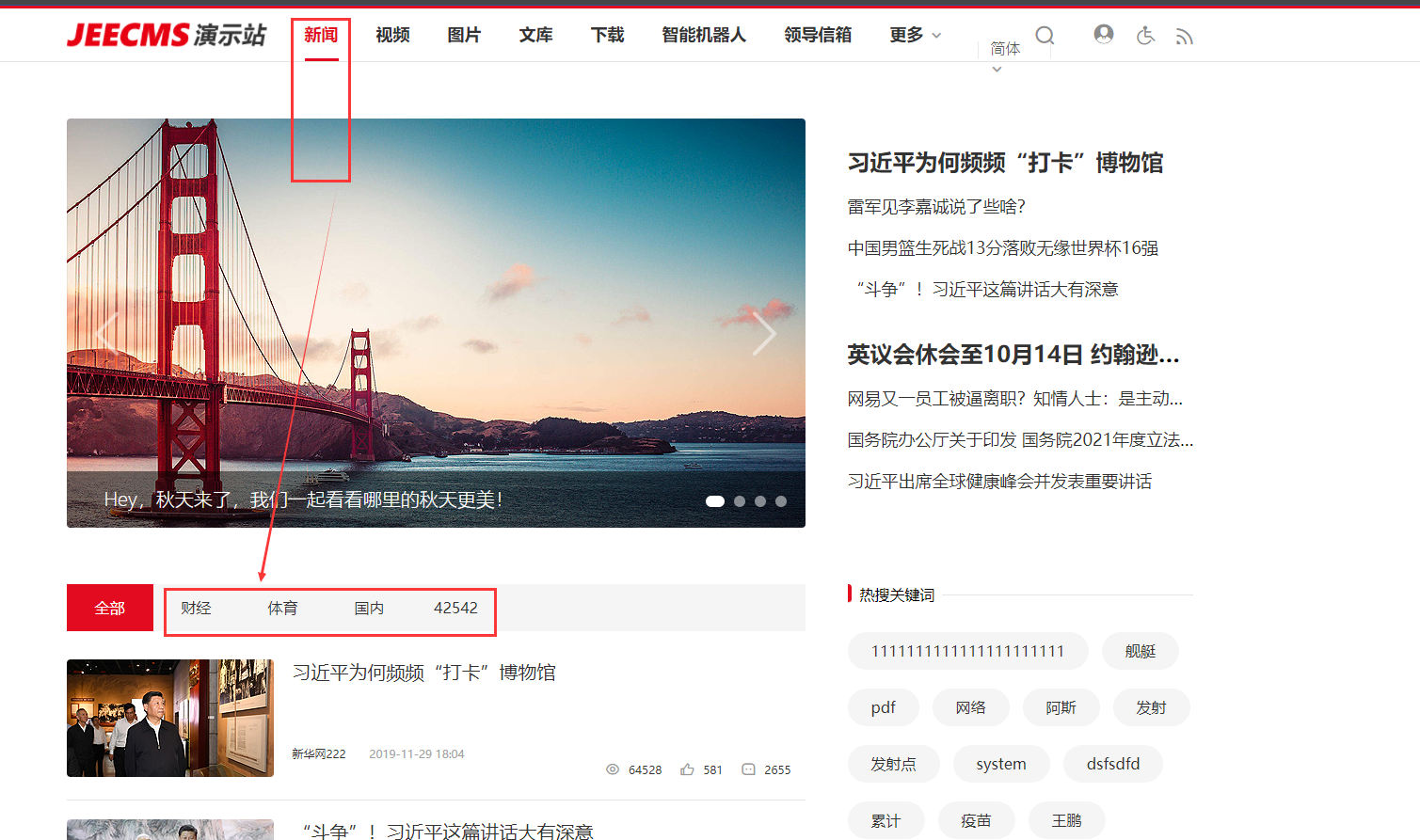1420x840 pixels.
Task: Open 习近平出席全球健康峰会并发表重要讲话
Action: pos(999,482)
